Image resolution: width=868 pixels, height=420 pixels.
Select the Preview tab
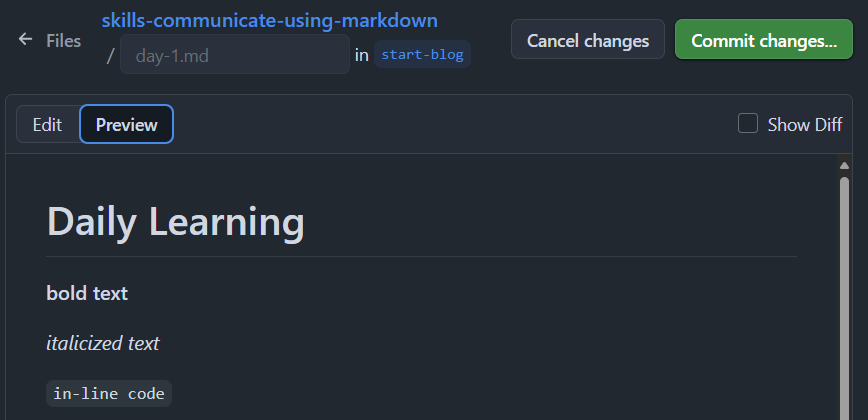click(126, 125)
